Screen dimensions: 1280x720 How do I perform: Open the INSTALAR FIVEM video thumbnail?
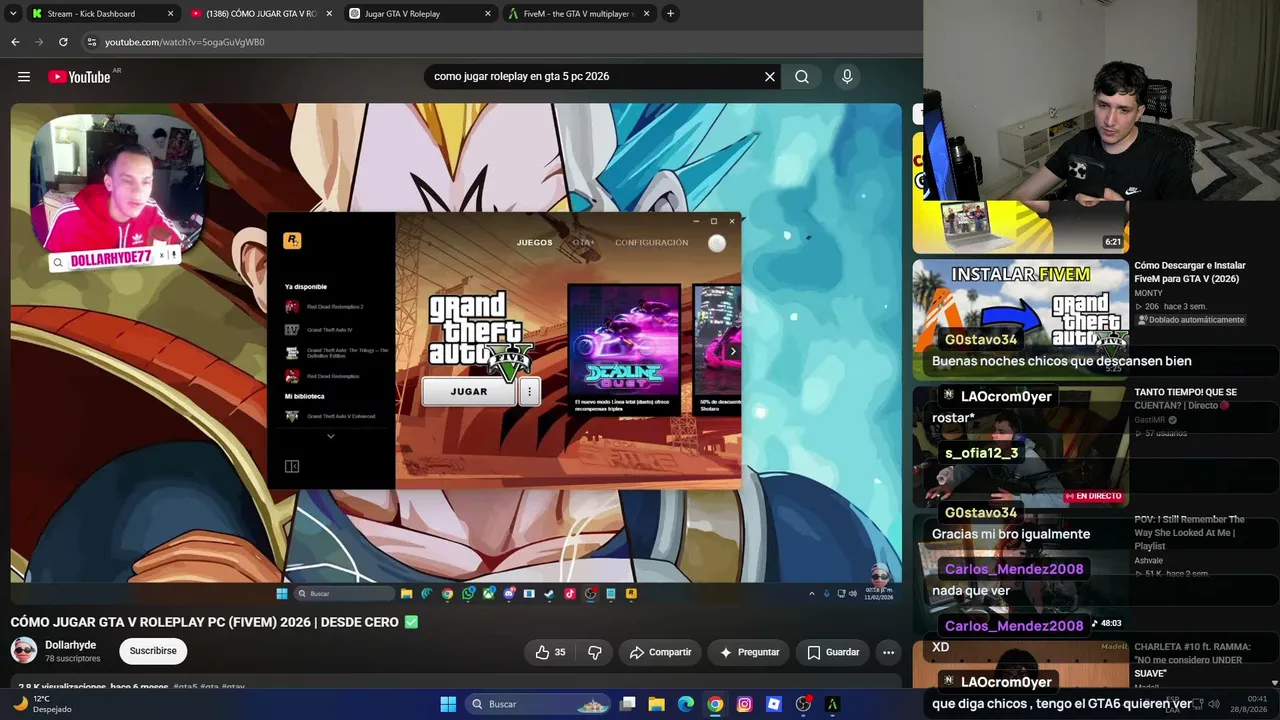(1021, 319)
